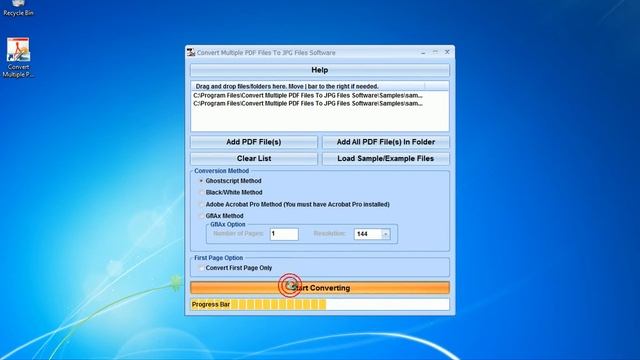Image resolution: width=640 pixels, height=360 pixels.
Task: Expand the Resolution dropdown arrow
Action: pos(385,234)
